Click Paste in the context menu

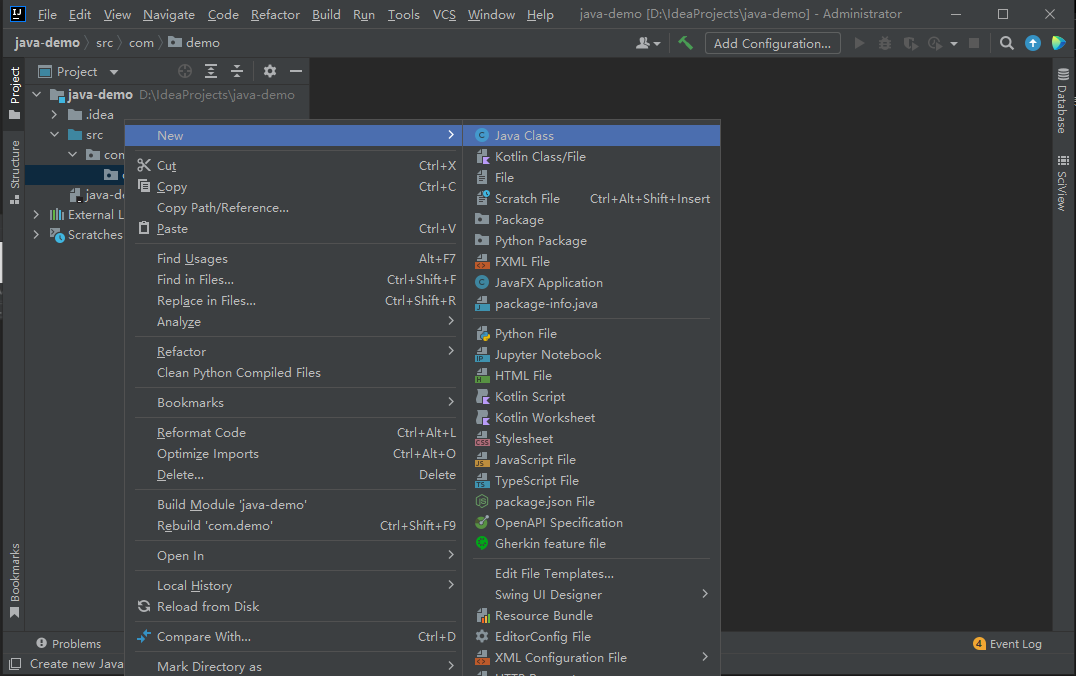(x=296, y=229)
